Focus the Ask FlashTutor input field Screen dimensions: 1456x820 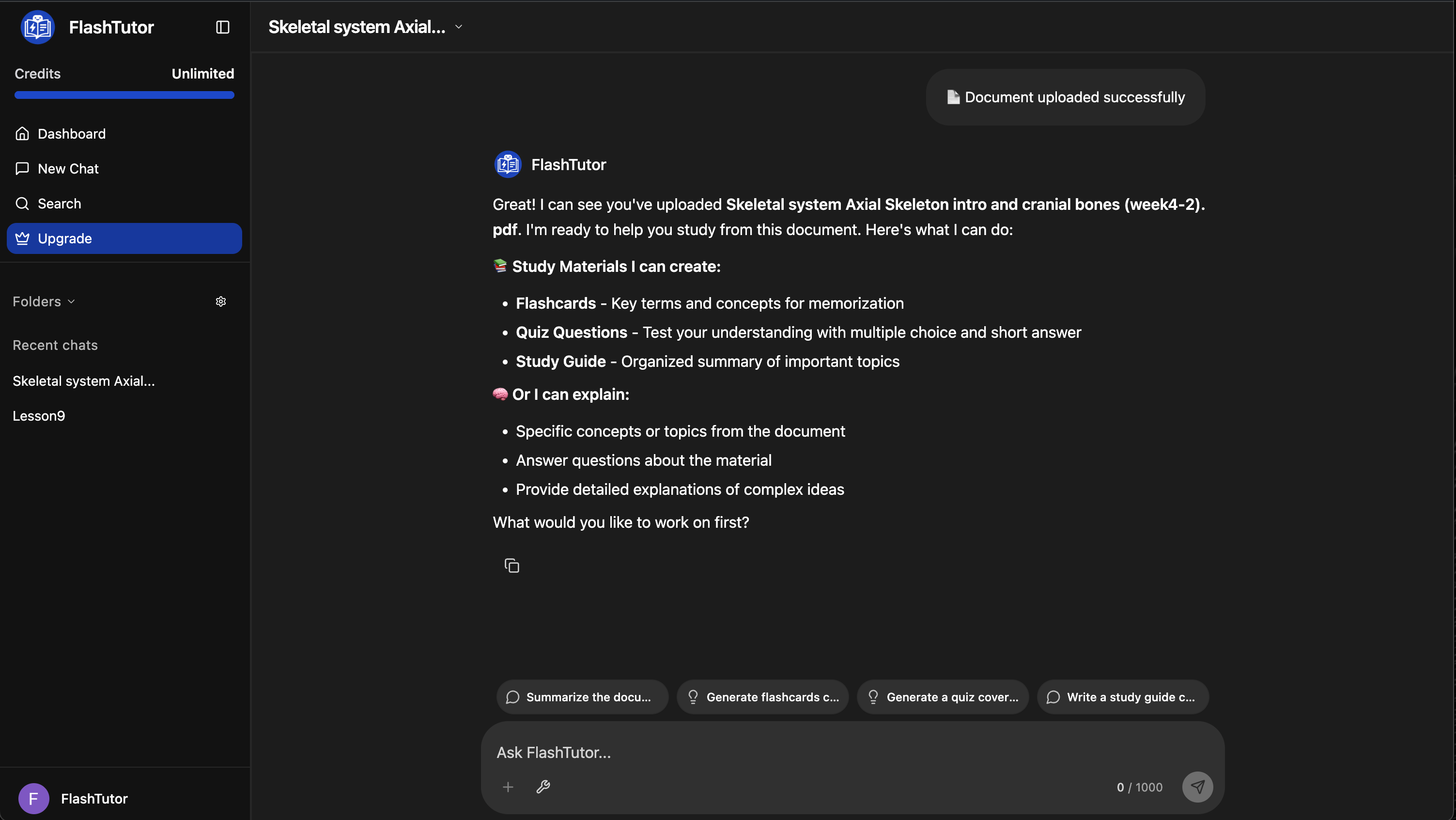pyautogui.click(x=791, y=752)
